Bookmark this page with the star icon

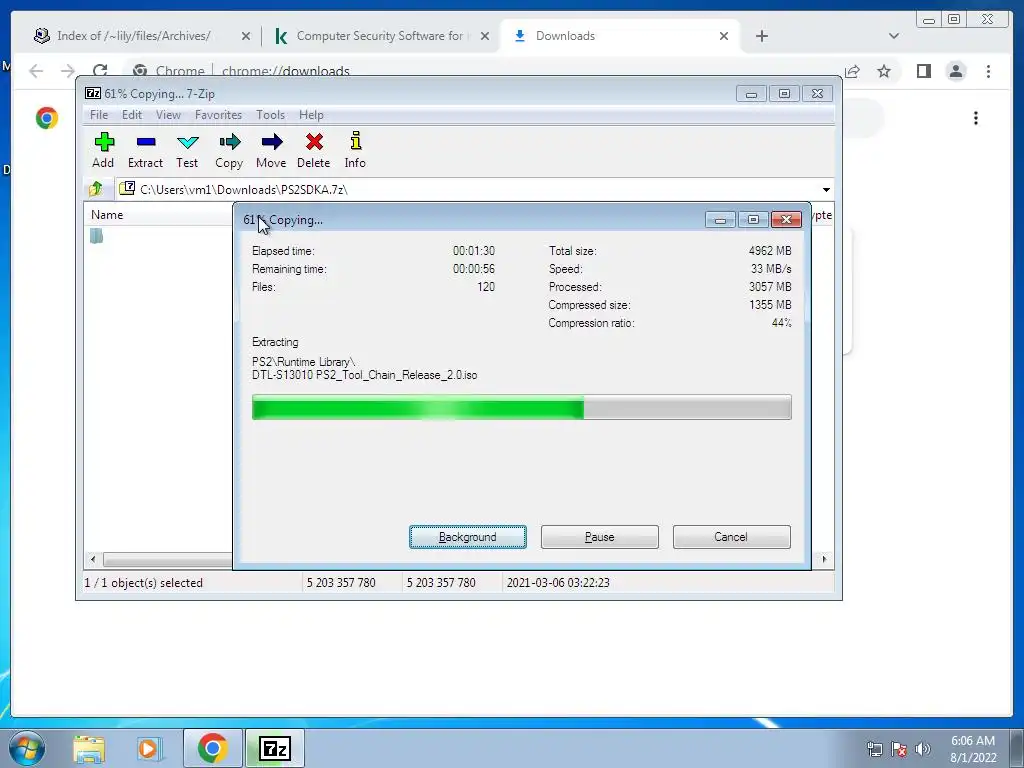click(x=884, y=71)
